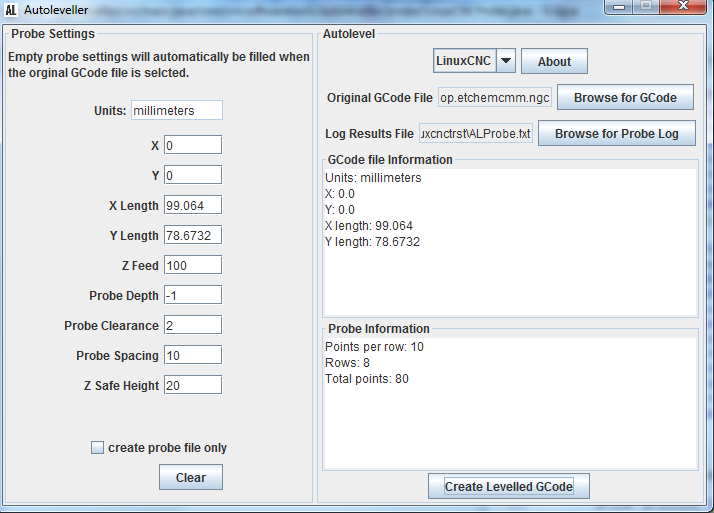Enable the create probe file only checkbox

(97, 447)
